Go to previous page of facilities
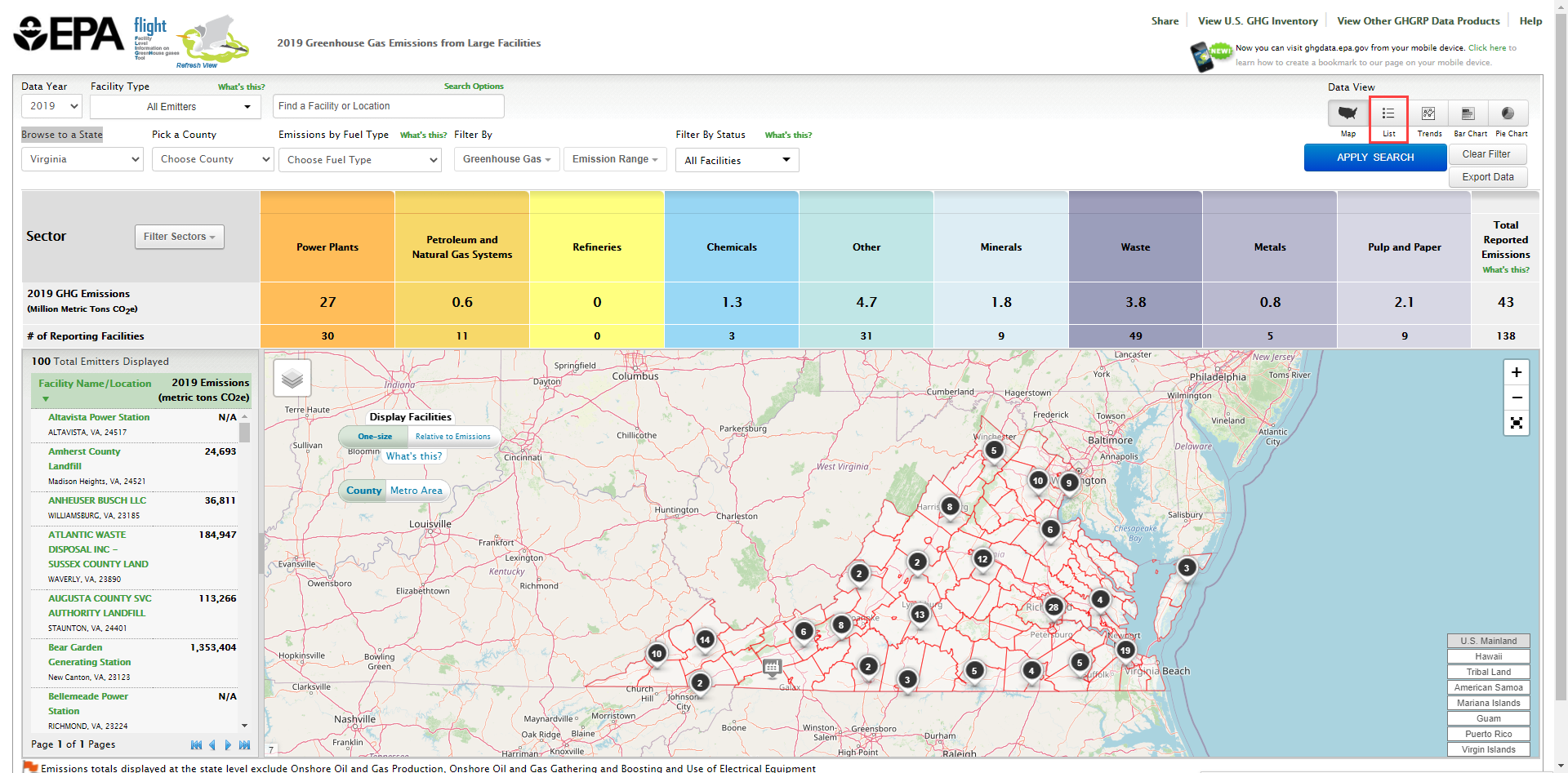This screenshot has height=773, width=1568. pyautogui.click(x=212, y=744)
